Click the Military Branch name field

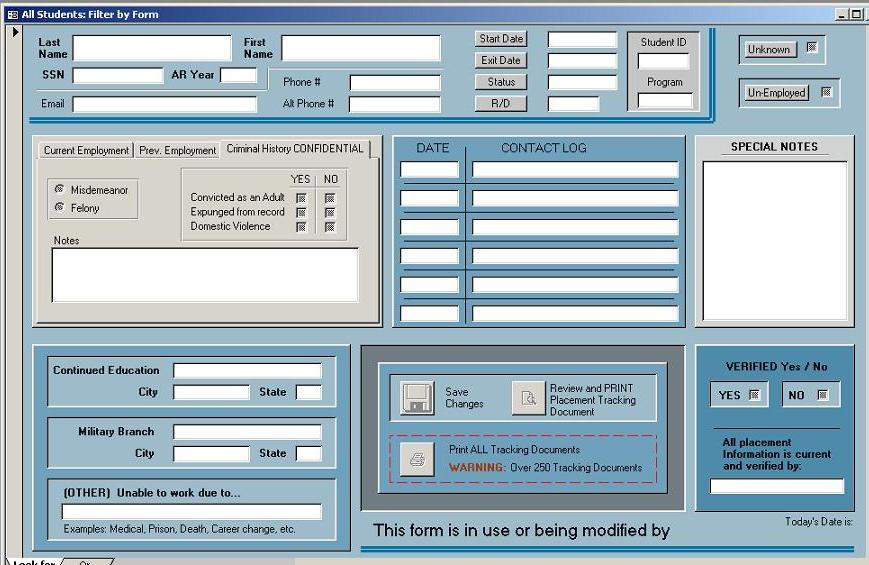click(247, 432)
